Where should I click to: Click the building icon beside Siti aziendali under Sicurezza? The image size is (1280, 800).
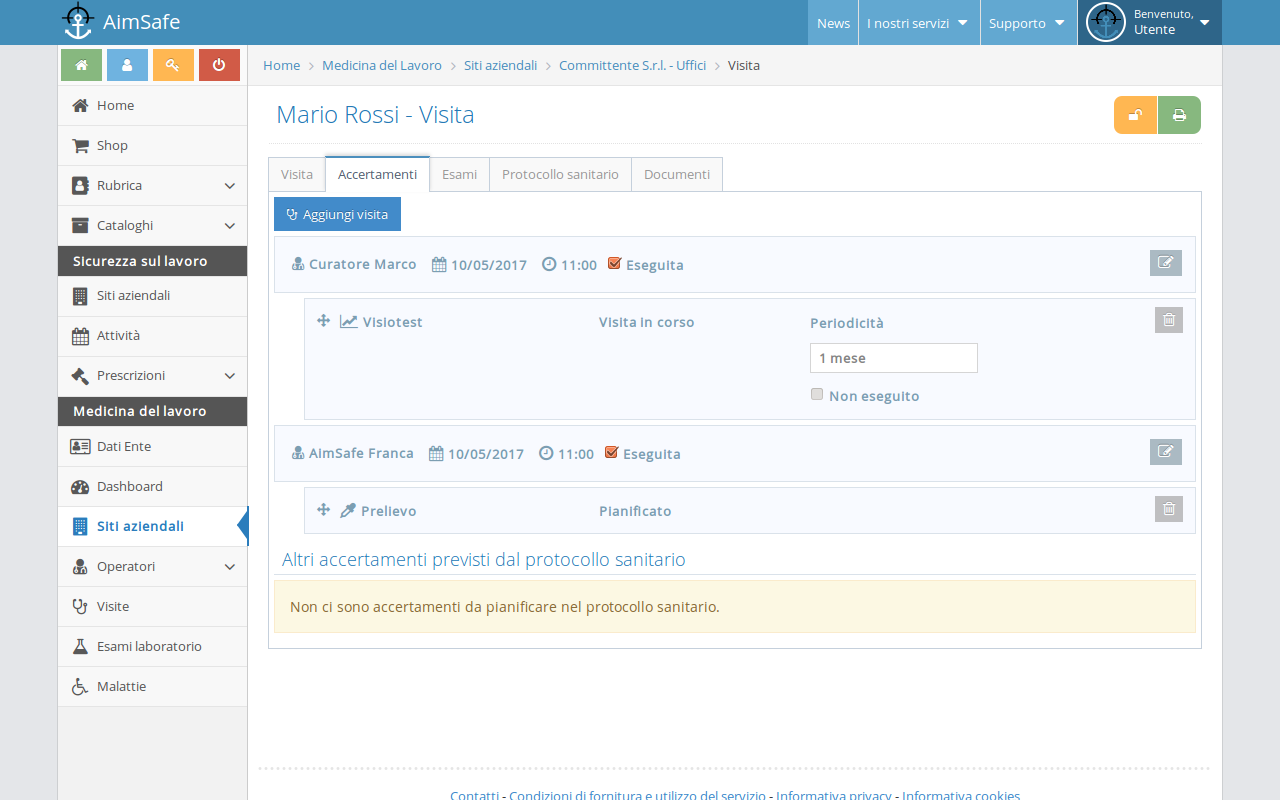tap(80, 296)
